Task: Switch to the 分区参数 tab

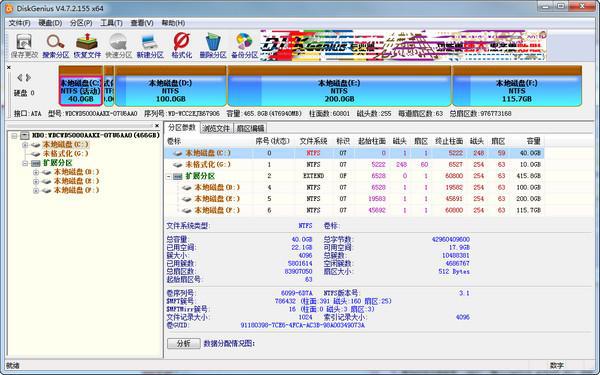Action: coord(182,127)
